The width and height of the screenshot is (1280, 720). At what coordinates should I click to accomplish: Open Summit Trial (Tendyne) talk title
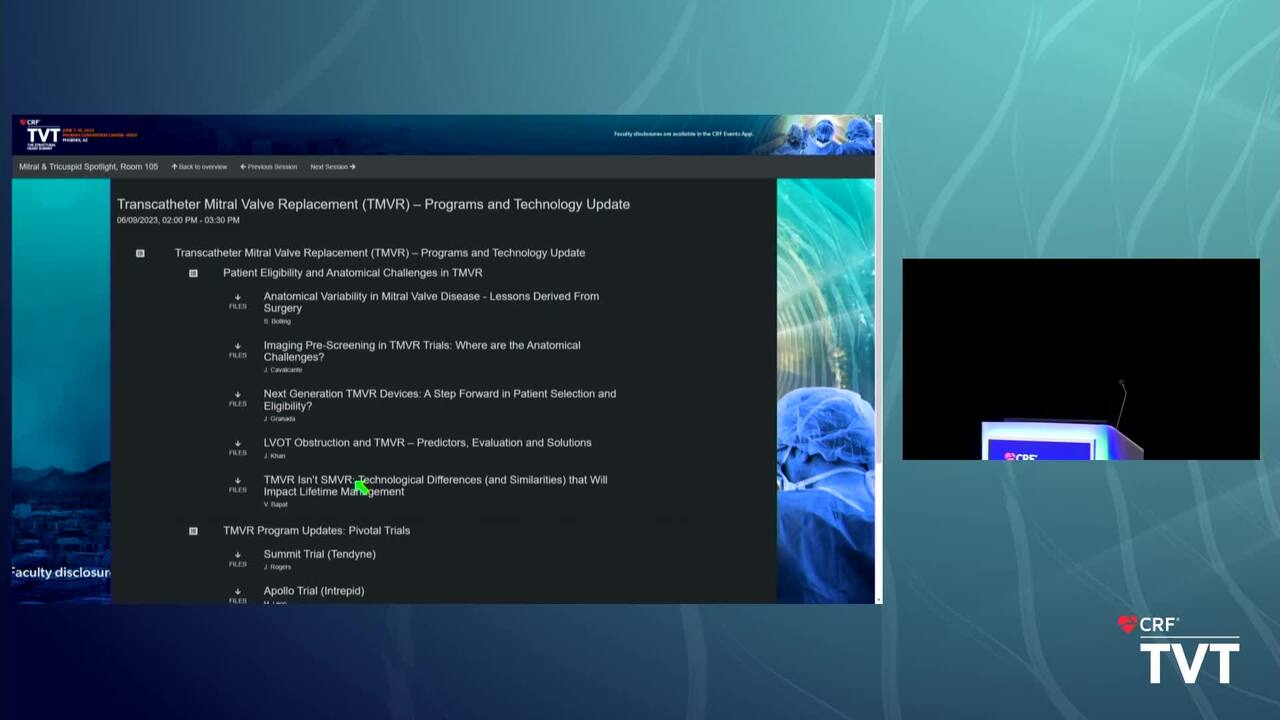tap(320, 554)
